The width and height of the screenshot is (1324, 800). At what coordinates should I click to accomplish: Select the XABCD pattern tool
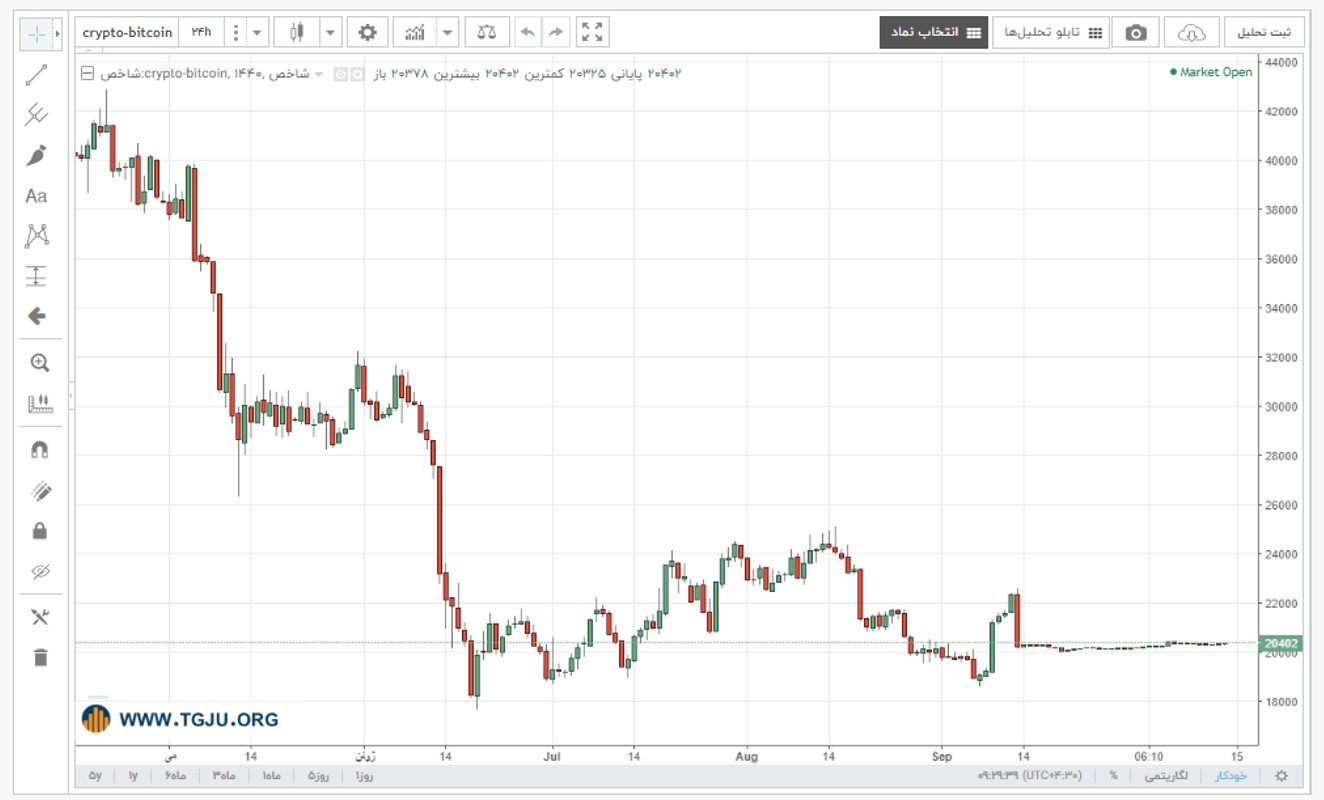click(37, 236)
